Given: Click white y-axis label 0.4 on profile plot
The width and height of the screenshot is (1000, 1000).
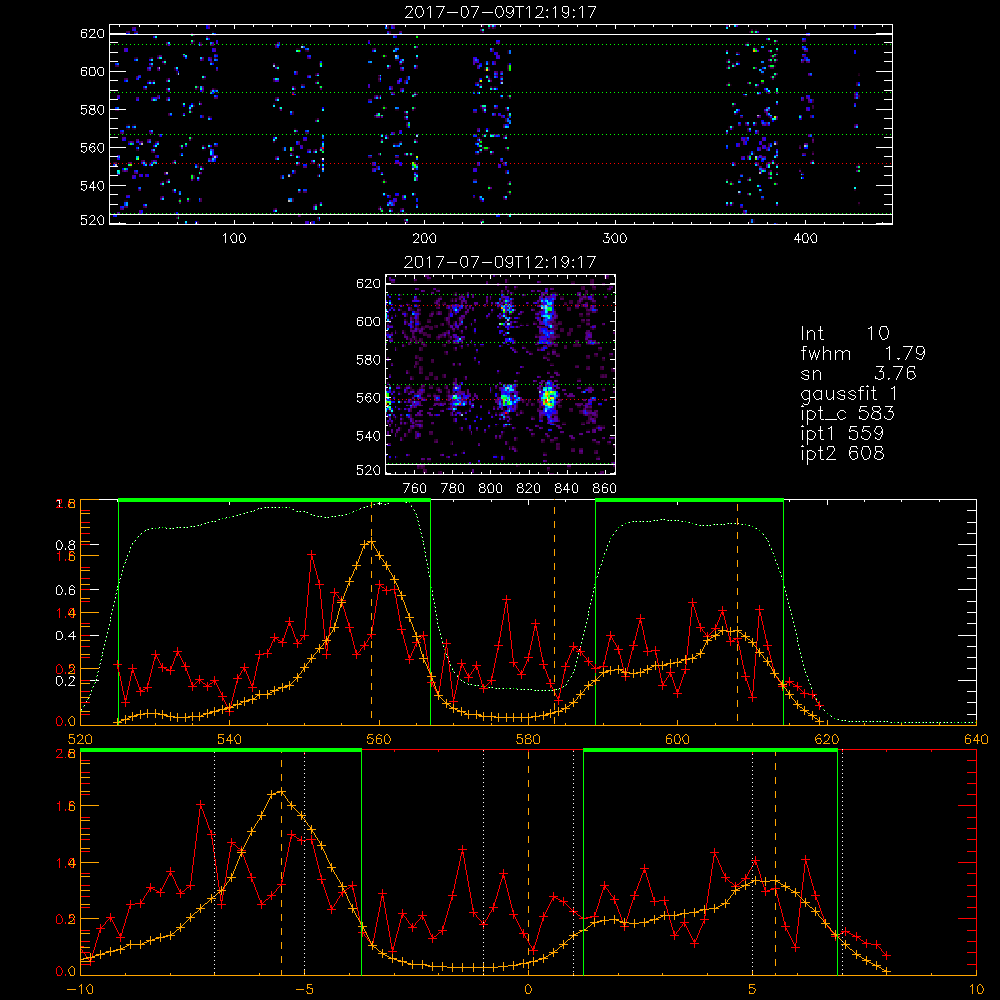Looking at the screenshot, I should pyautogui.click(x=65, y=636).
